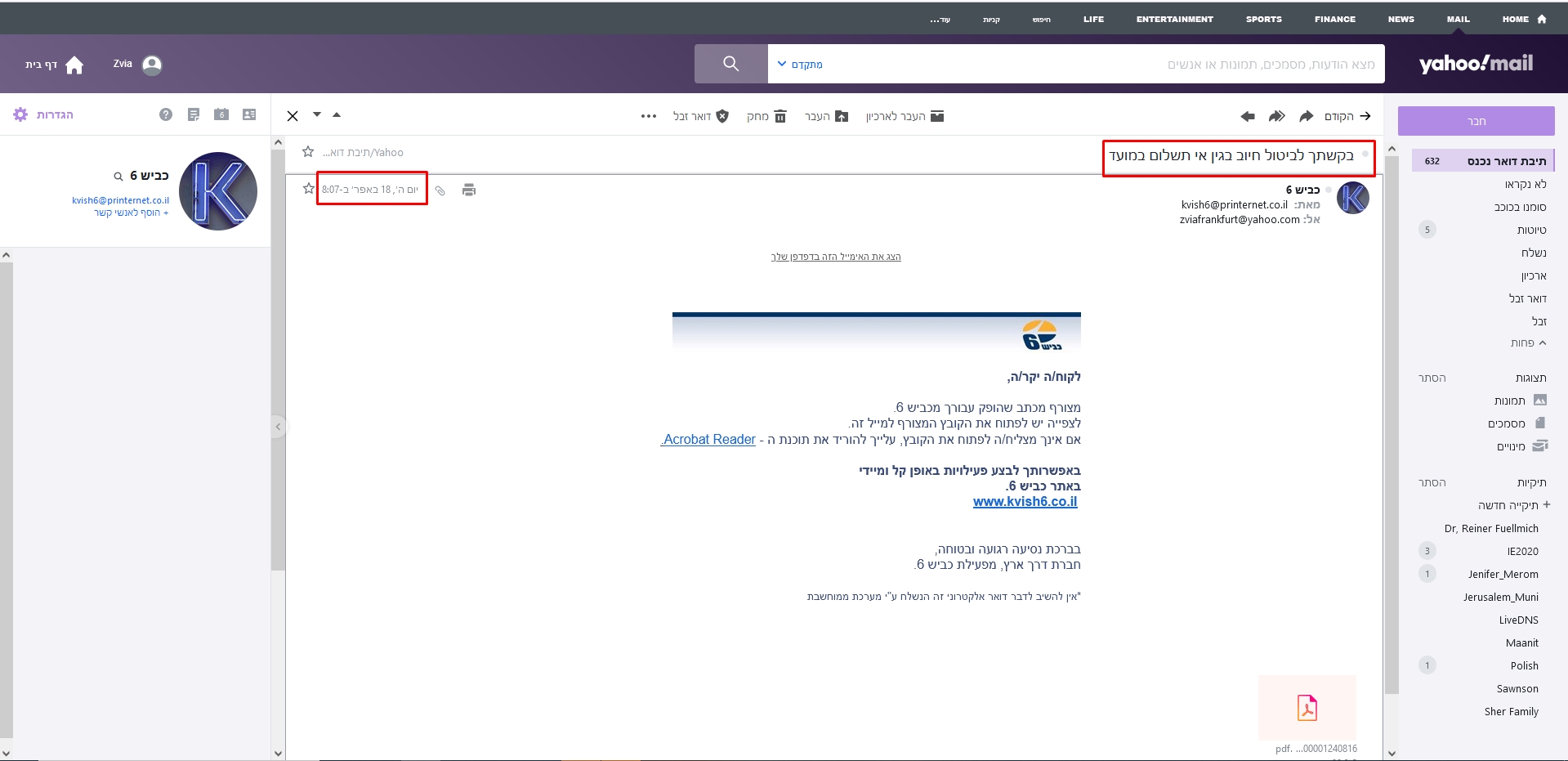Star the message next to the date
The width and height of the screenshot is (1568, 761).
pyautogui.click(x=308, y=189)
